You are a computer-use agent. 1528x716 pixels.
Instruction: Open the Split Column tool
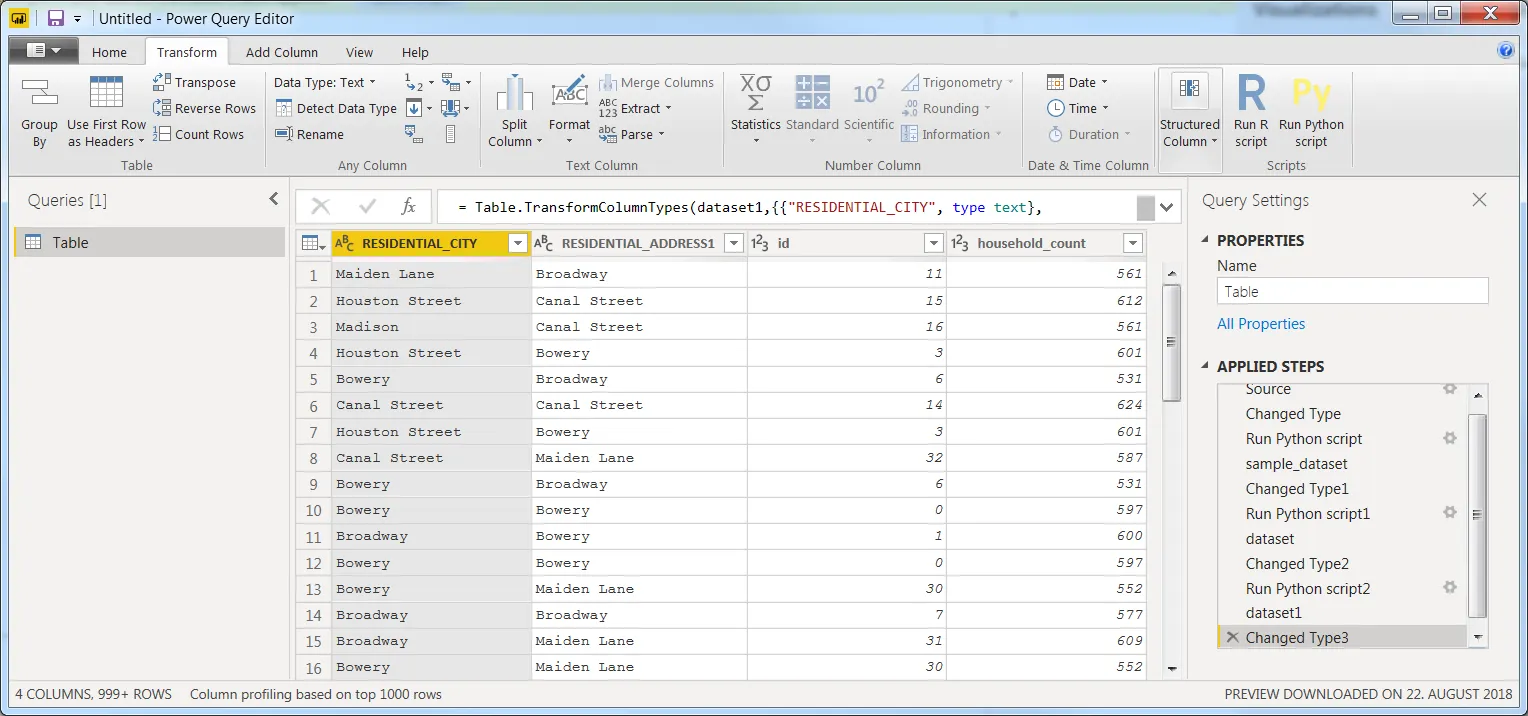(x=515, y=112)
